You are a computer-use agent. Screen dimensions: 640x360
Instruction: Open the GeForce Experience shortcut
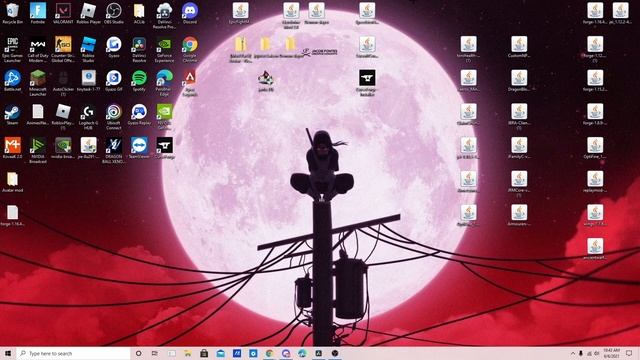[164, 49]
